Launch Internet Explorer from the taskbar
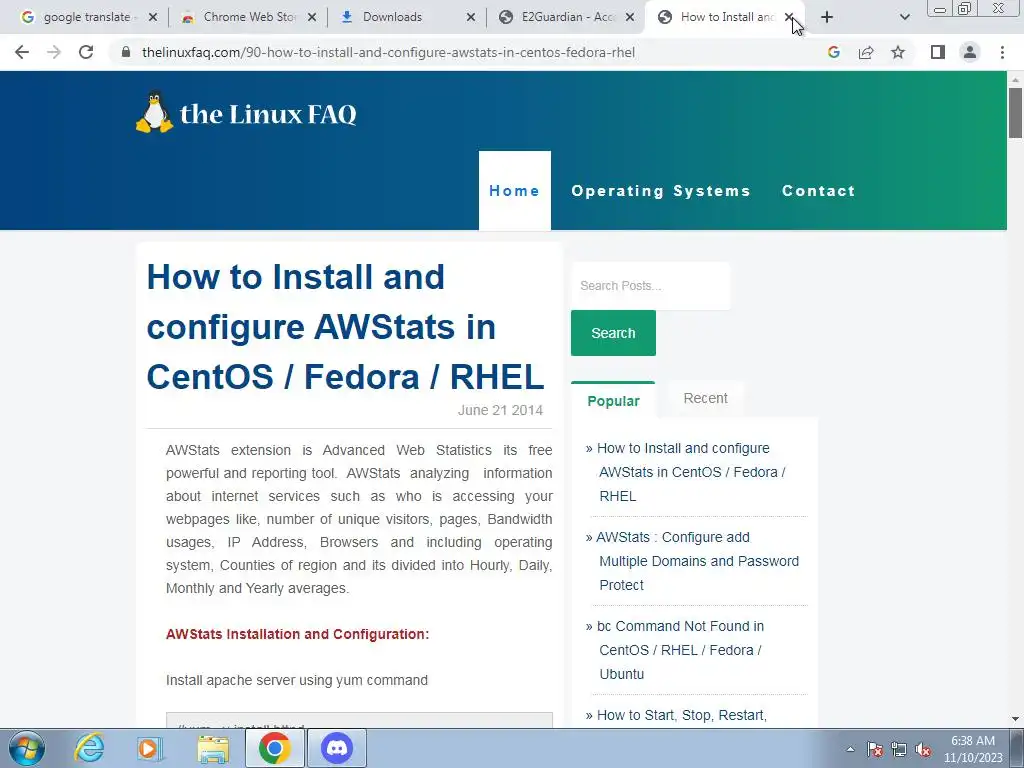The height and width of the screenshot is (768, 1024). tap(89, 748)
